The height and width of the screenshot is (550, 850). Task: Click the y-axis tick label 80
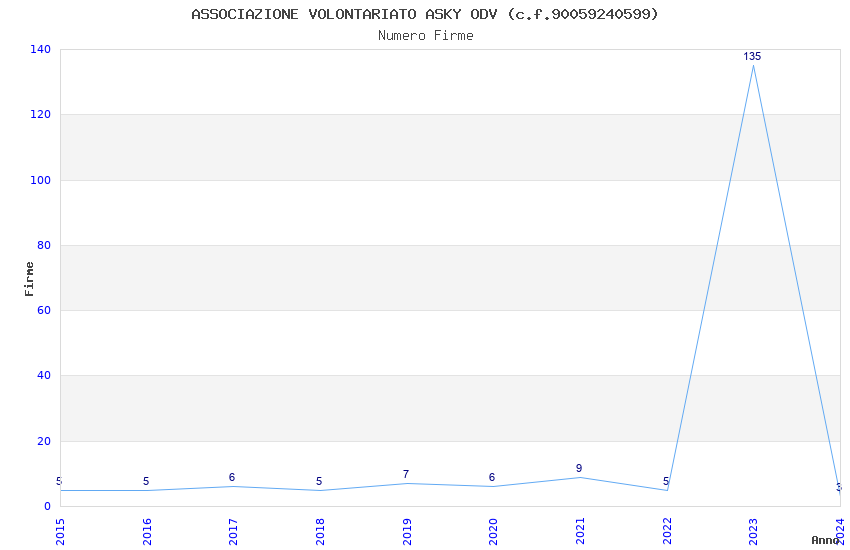point(43,245)
